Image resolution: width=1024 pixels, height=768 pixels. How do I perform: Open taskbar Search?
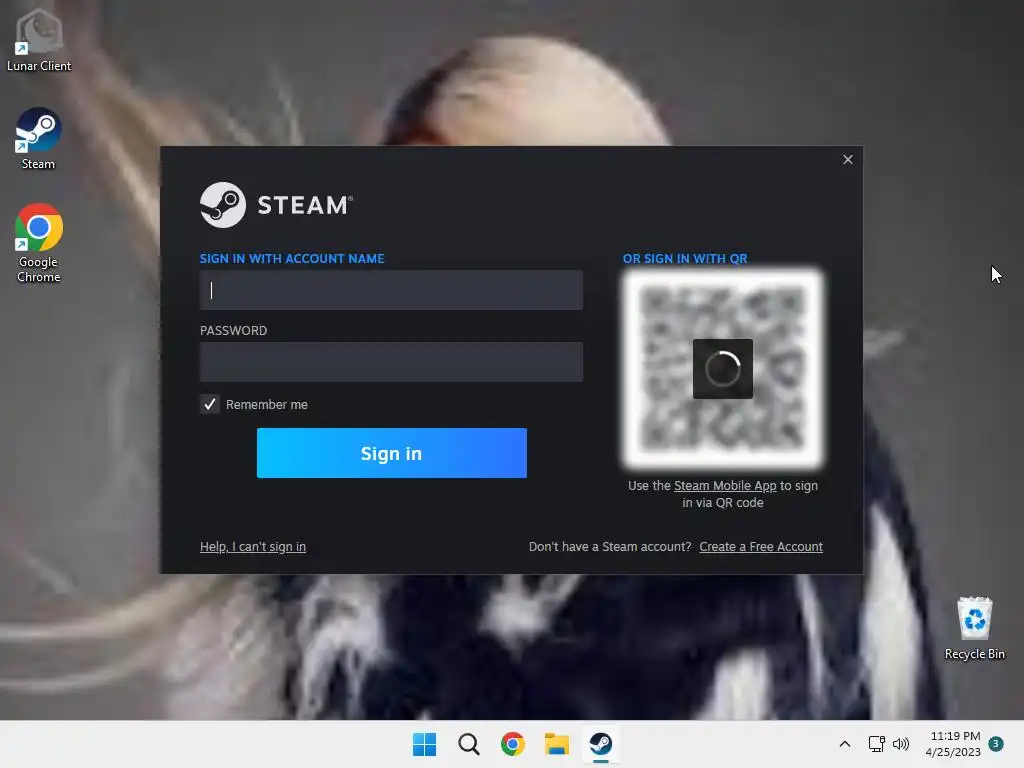tap(469, 744)
